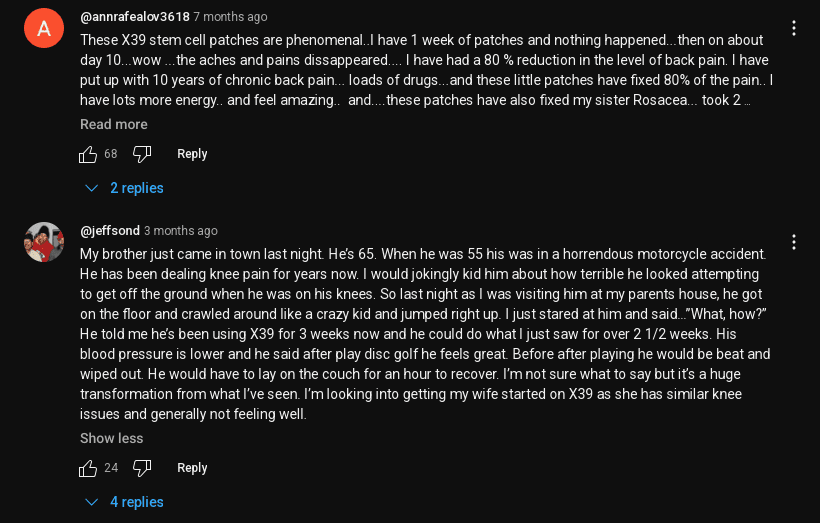Click the orange 'A' profile avatar
820x523 pixels.
(x=43, y=28)
